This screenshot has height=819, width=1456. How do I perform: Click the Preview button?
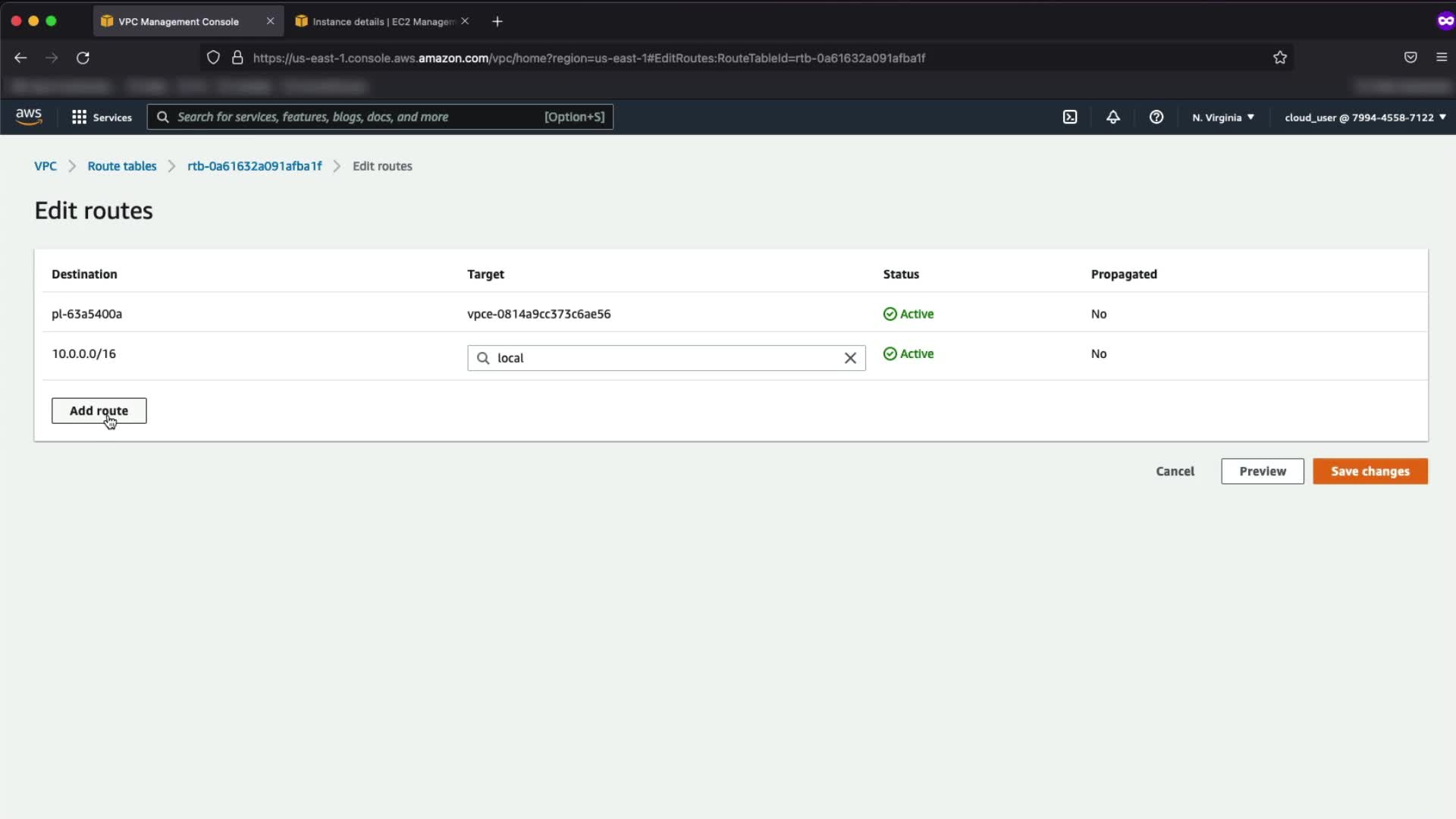pos(1262,471)
